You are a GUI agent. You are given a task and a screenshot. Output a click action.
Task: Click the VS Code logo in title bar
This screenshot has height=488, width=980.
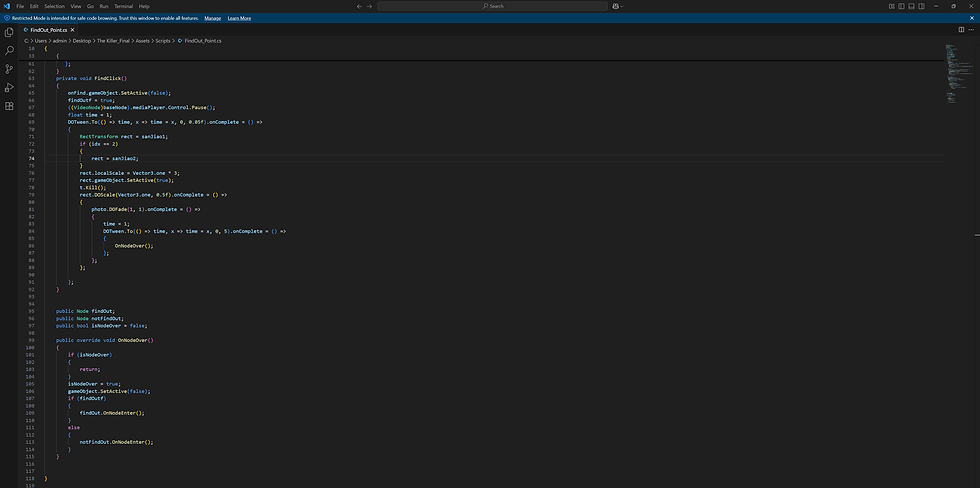tap(7, 6)
